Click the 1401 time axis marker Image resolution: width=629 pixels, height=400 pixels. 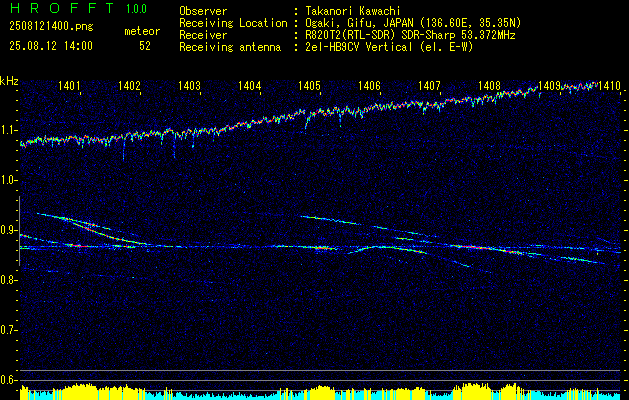[x=69, y=85]
